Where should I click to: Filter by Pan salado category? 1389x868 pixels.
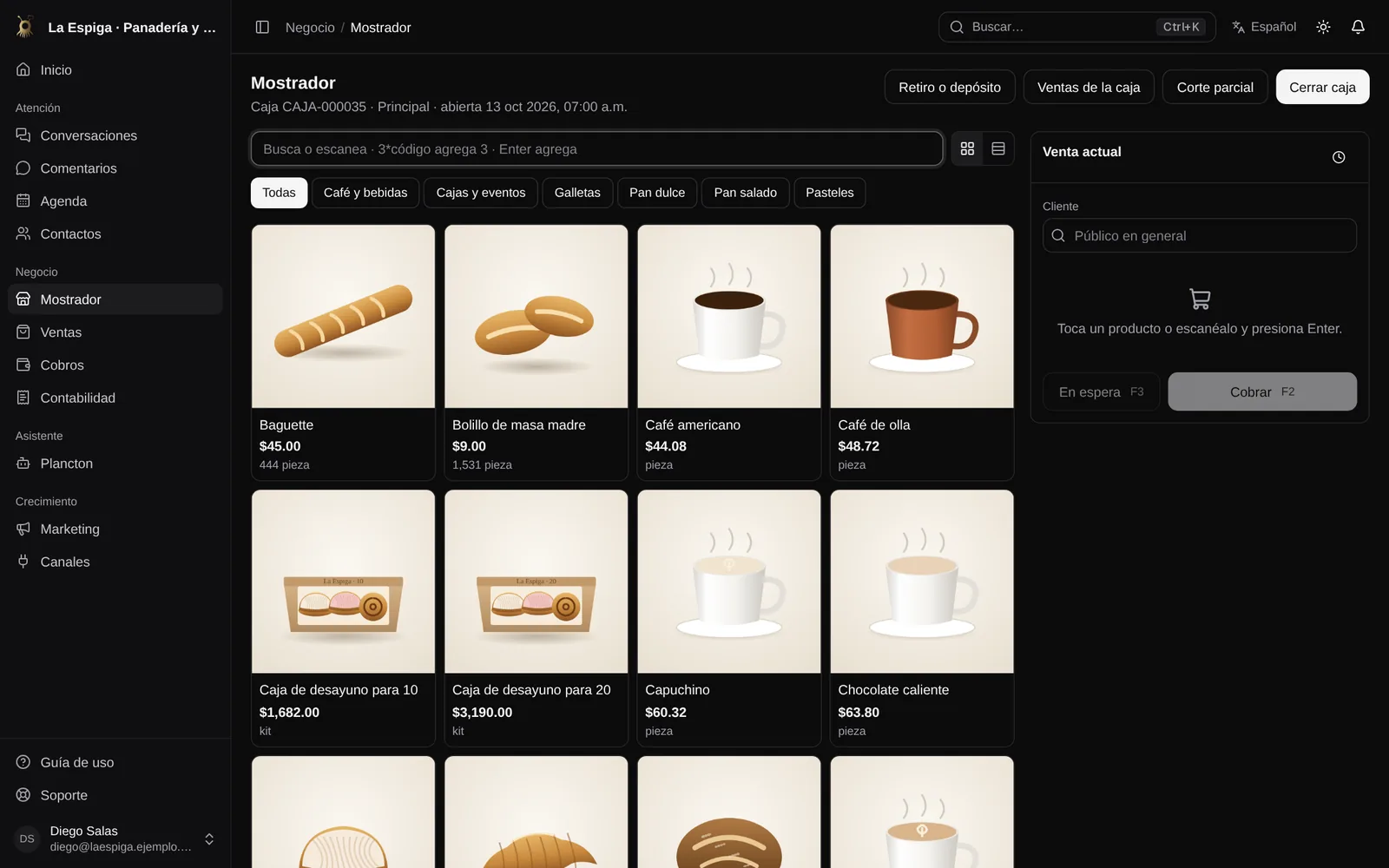coord(746,193)
